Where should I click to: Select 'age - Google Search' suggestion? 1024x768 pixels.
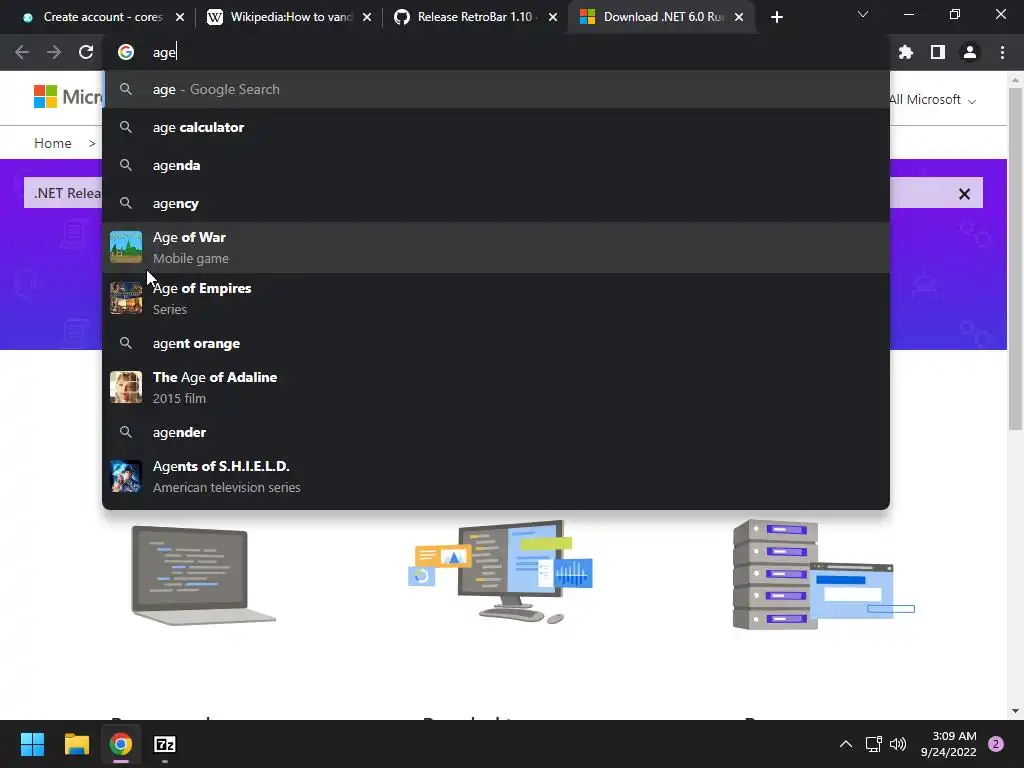click(x=496, y=89)
